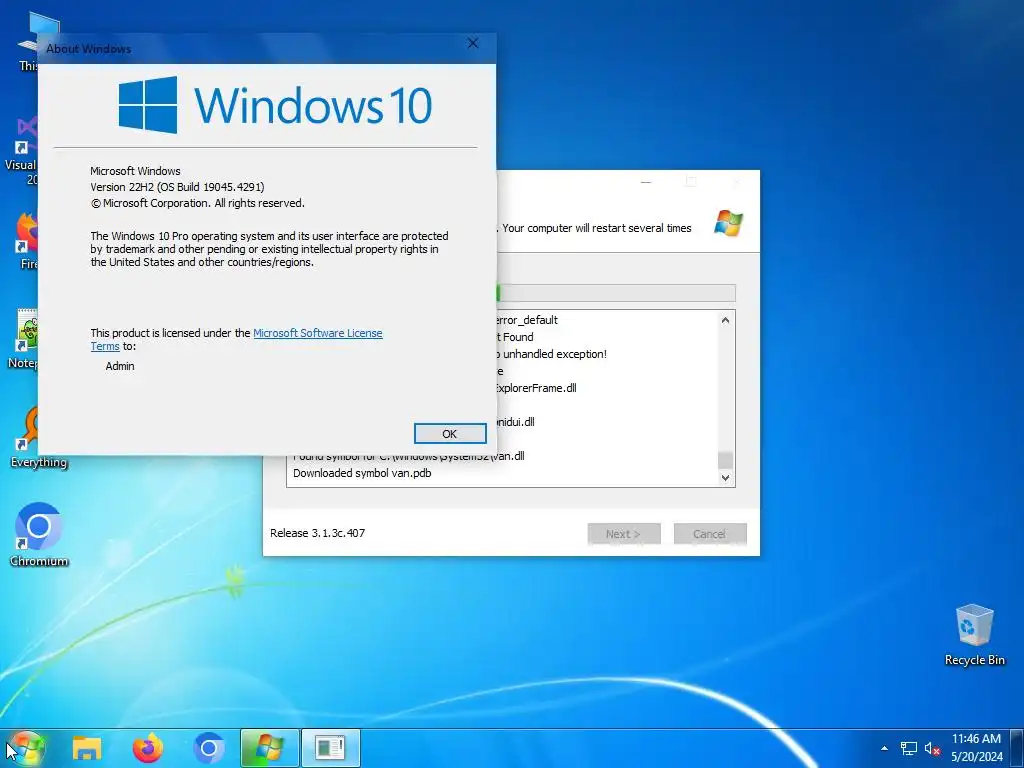This screenshot has height=768, width=1024.
Task: Launch Chromium from the taskbar
Action: tap(209, 748)
